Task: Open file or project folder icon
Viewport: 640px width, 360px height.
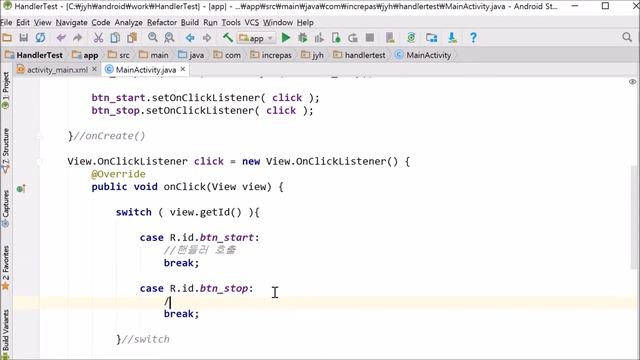Action: coord(7,38)
